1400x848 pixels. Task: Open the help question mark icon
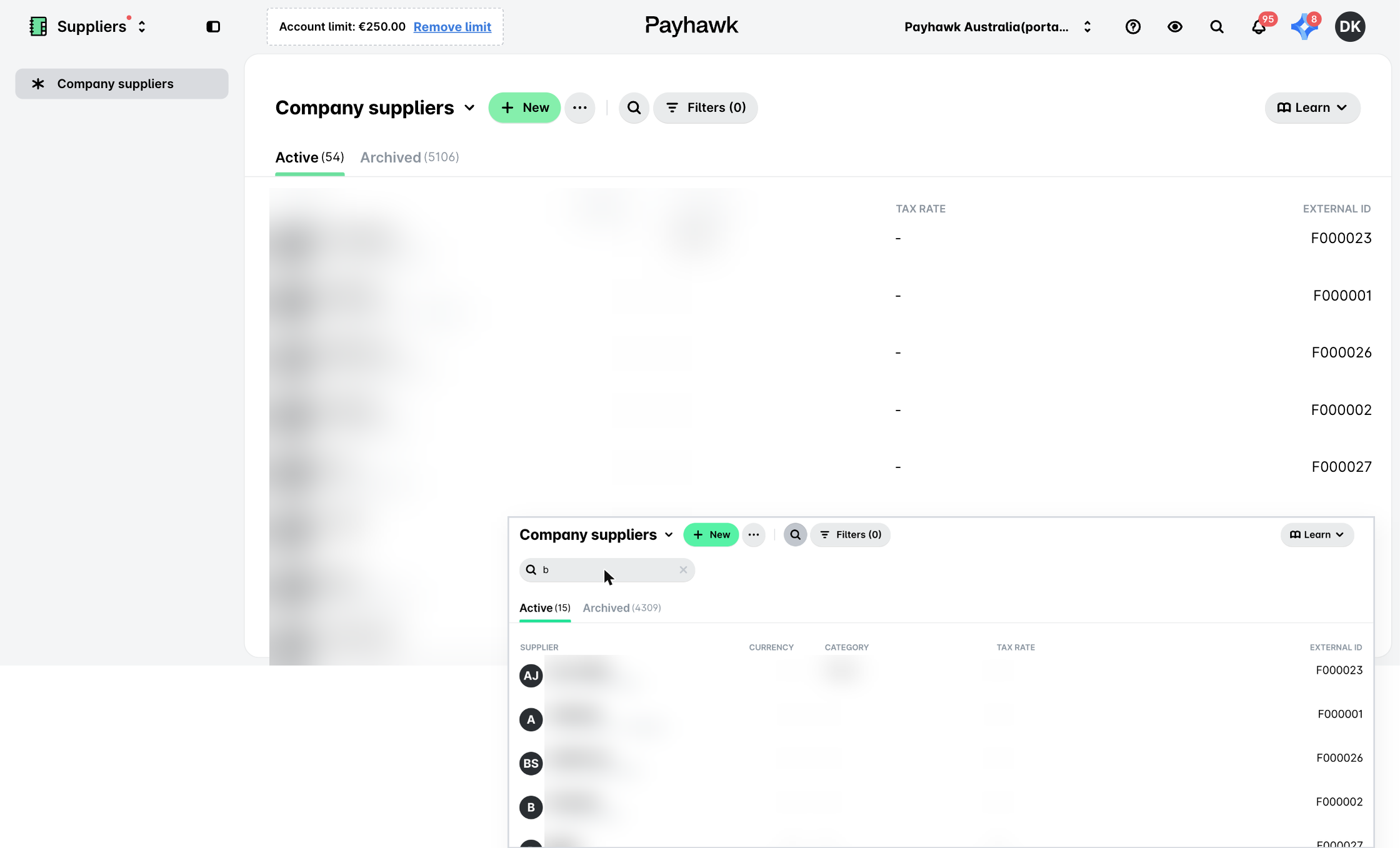tap(1132, 27)
